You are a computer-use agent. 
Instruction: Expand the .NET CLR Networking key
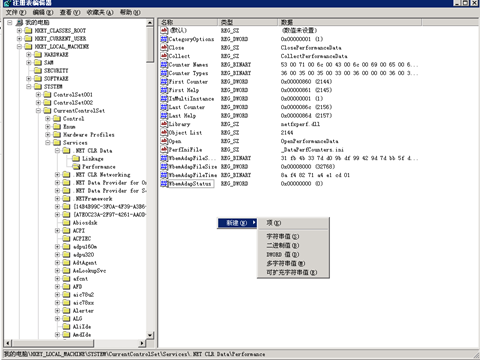(x=57, y=174)
